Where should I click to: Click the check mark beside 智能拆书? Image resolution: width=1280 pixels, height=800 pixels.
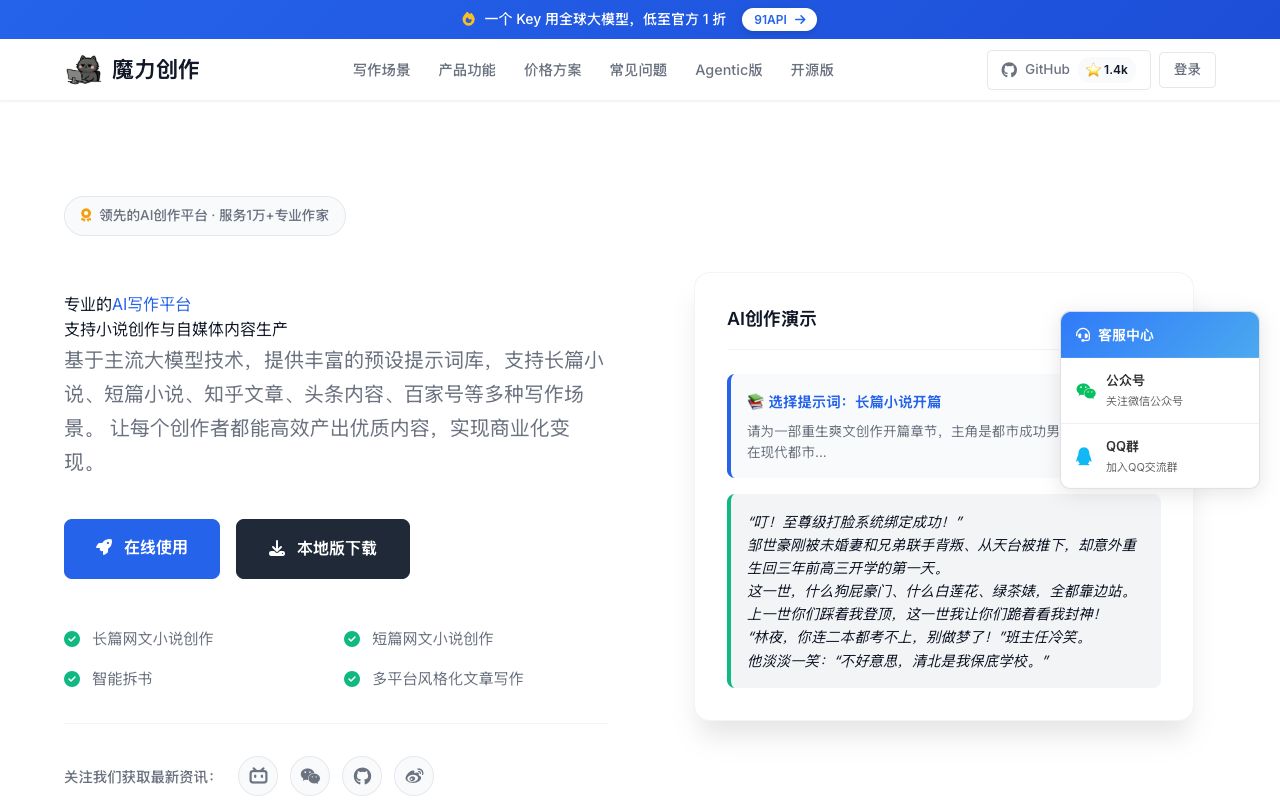(72, 679)
